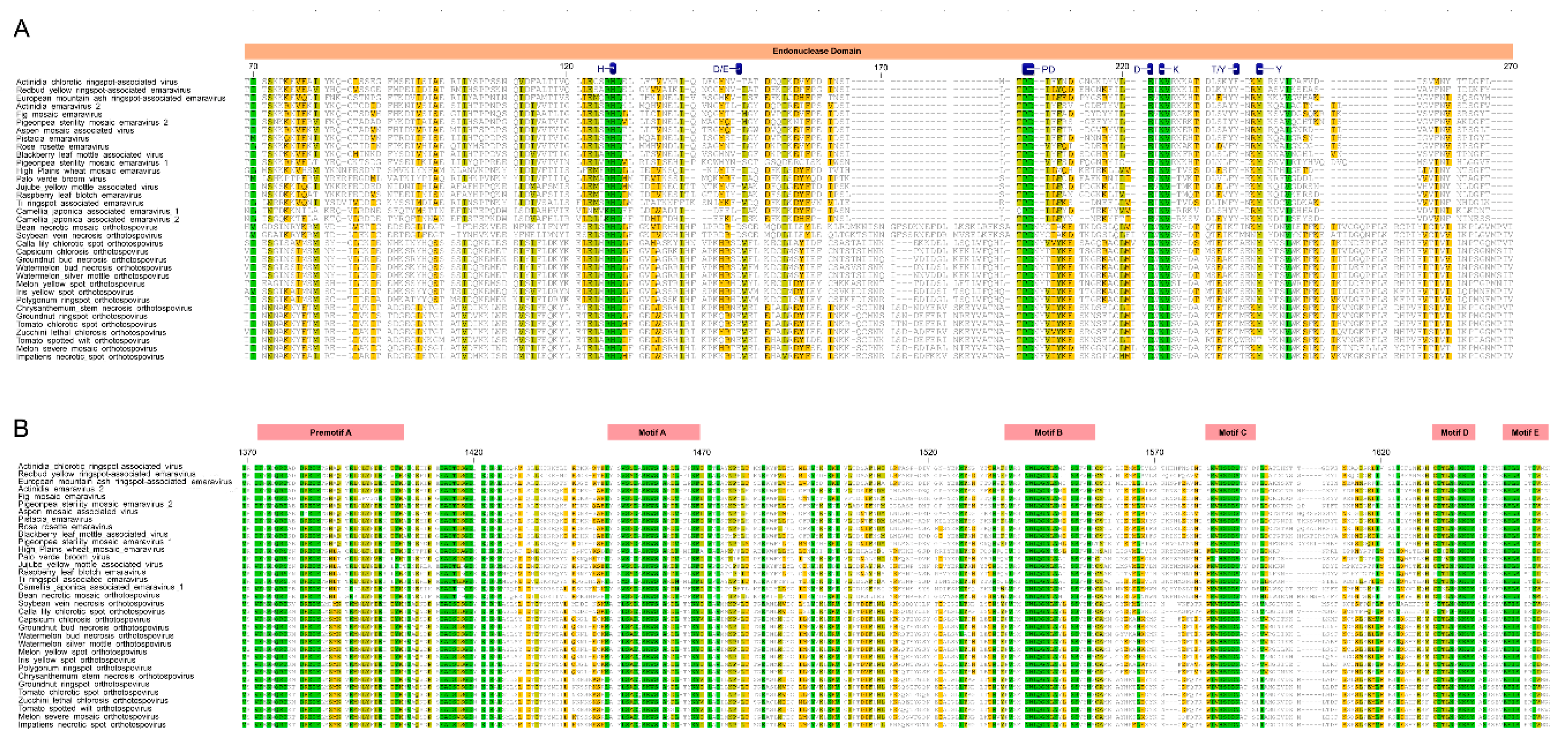Click panel A's High Plains wheat mosaic label
Viewport: 1568px width, 740px height.
click(88, 171)
